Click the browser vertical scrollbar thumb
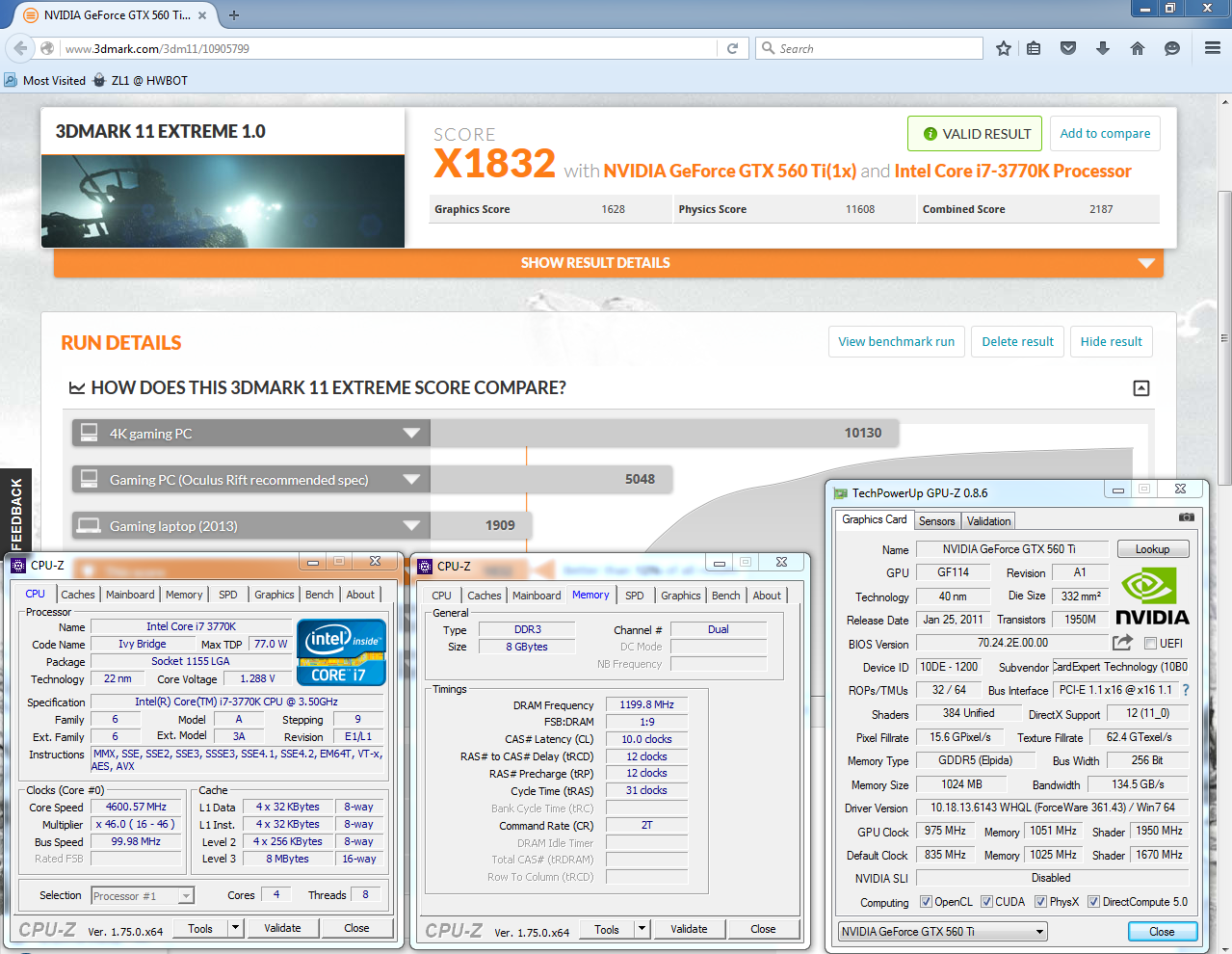The width and height of the screenshot is (1232, 954). click(x=1224, y=337)
